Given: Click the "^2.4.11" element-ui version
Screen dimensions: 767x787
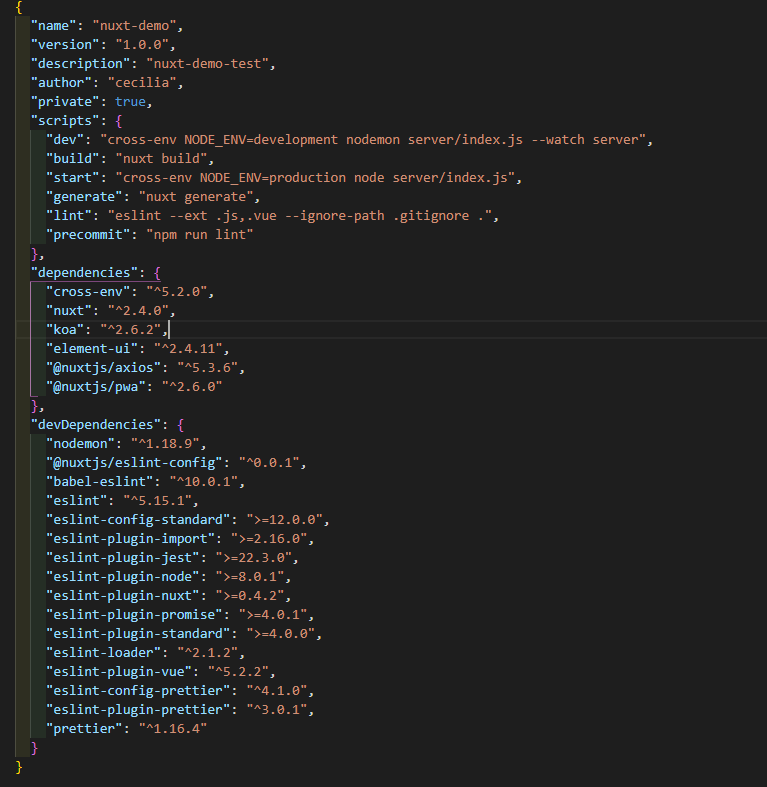Looking at the screenshot, I should 188,349.
